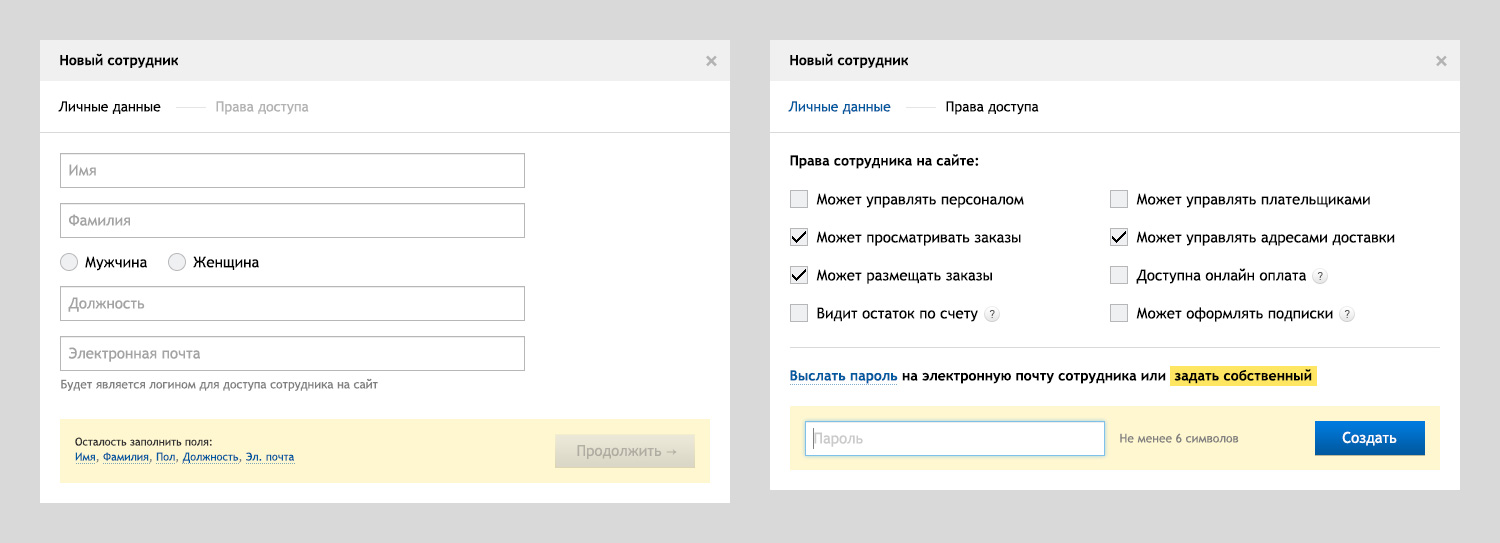Enable 'Может управлять персоналом' checkbox
The image size is (1500, 543).
pos(799,199)
